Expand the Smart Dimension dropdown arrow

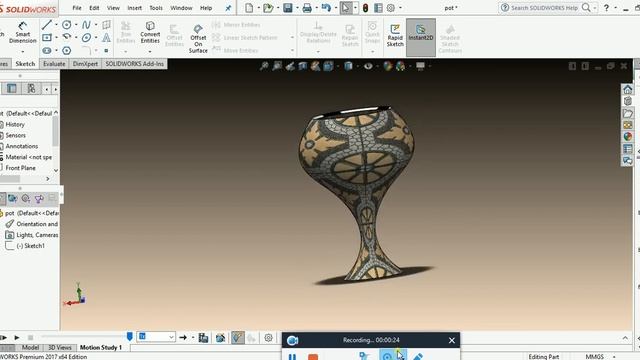pos(23,51)
